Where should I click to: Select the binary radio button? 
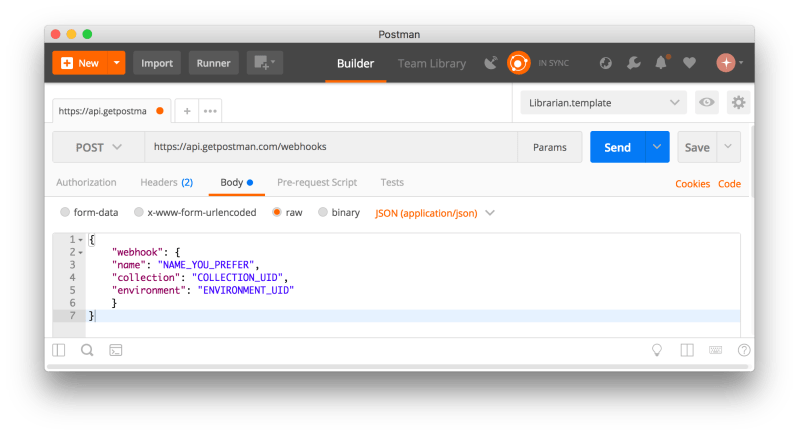tap(323, 212)
